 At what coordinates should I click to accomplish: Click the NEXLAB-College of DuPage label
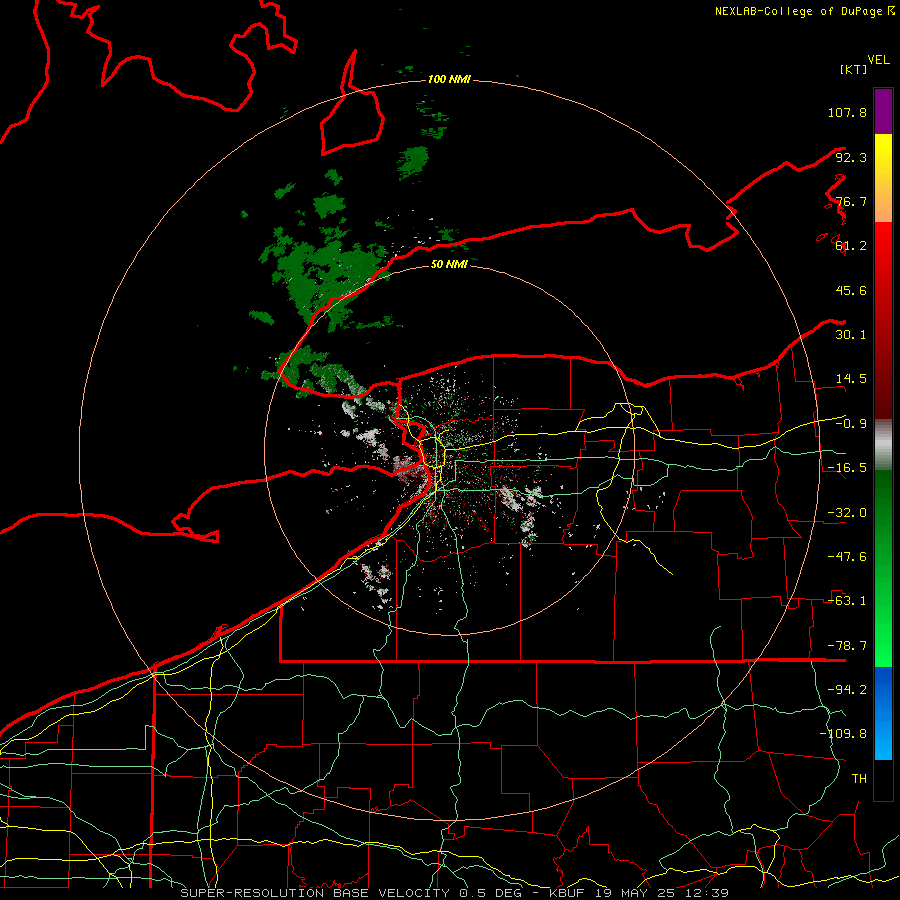(804, 11)
